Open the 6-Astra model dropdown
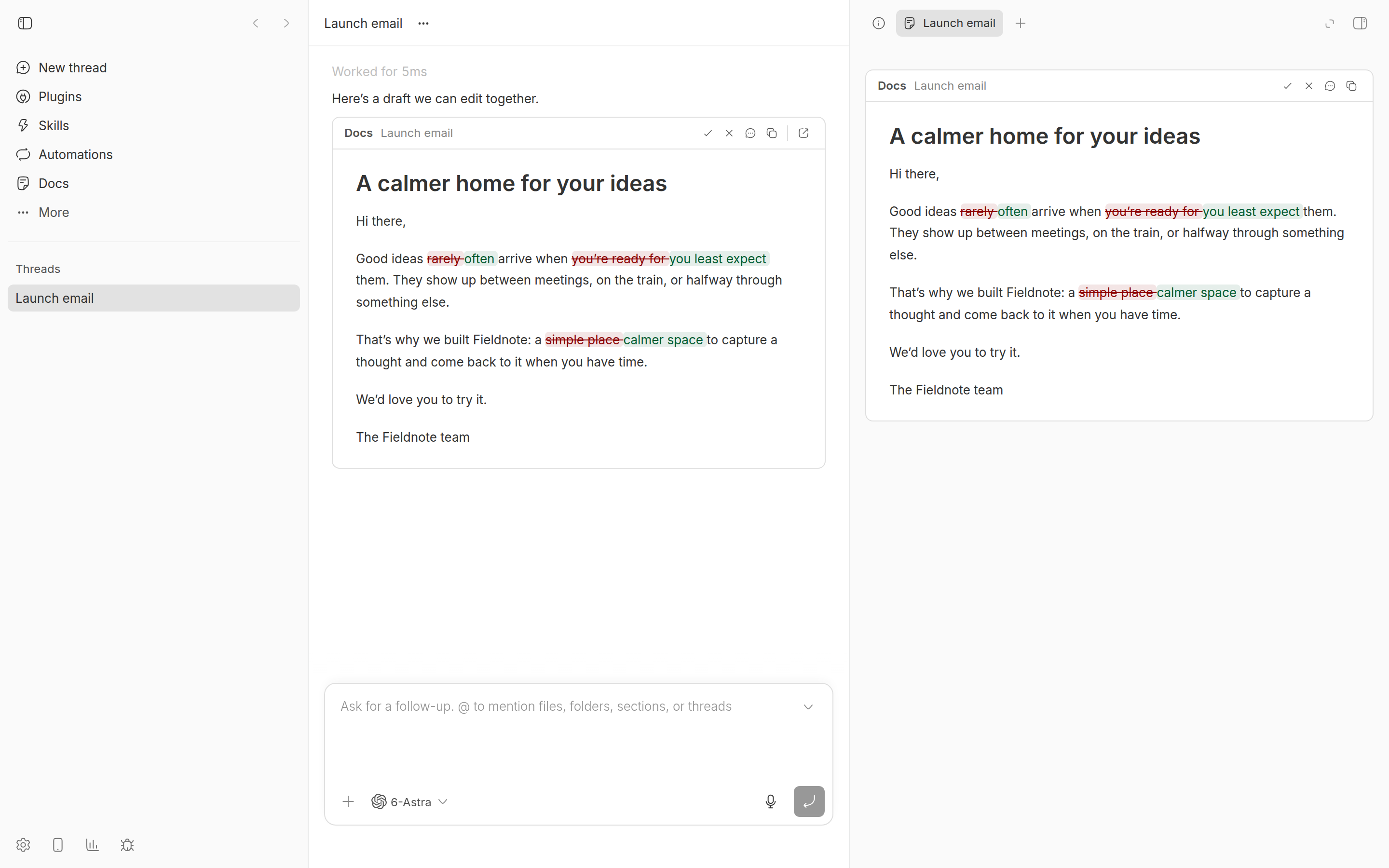This screenshot has width=1389, height=868. click(410, 802)
